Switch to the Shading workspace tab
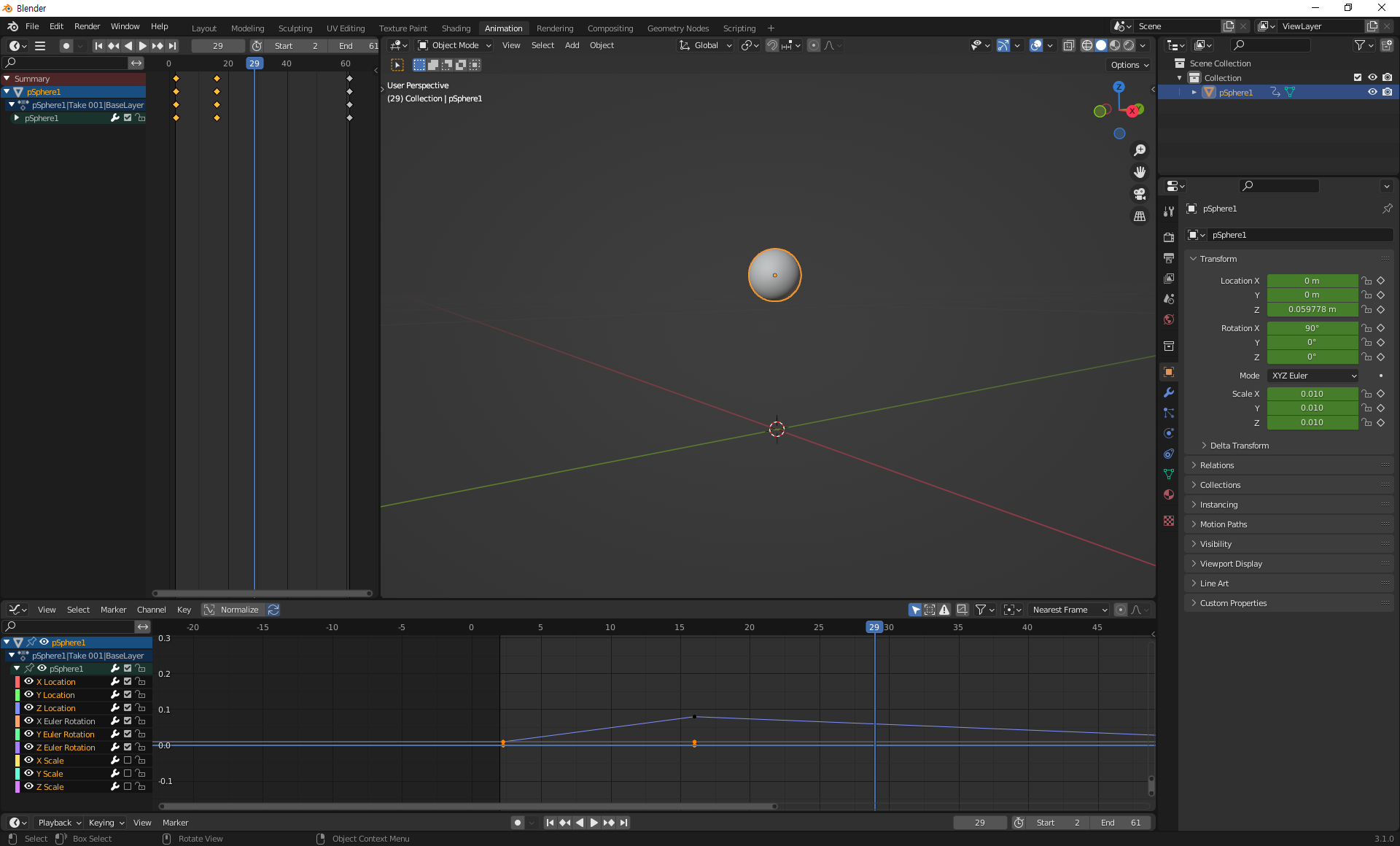 pos(456,28)
